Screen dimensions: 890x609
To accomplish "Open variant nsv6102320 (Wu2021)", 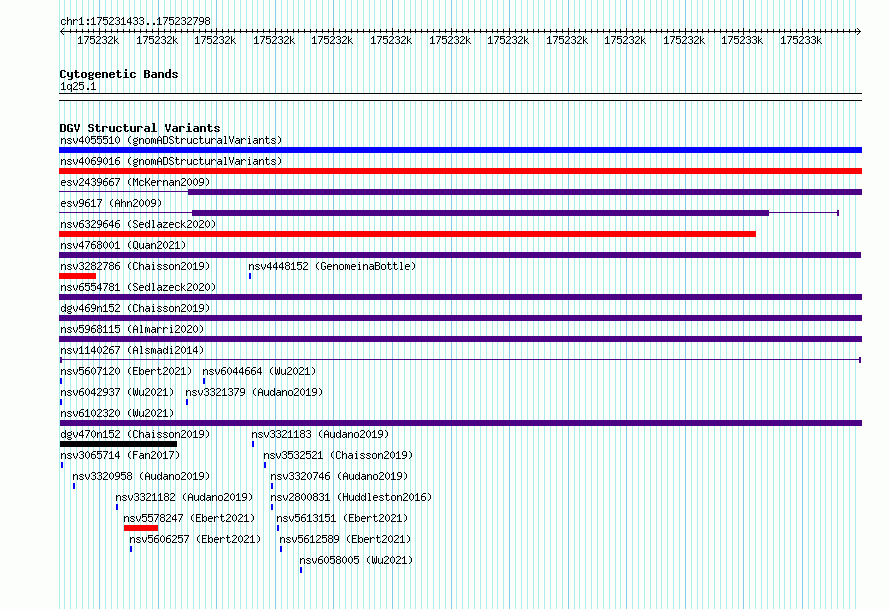I will click(x=117, y=413).
